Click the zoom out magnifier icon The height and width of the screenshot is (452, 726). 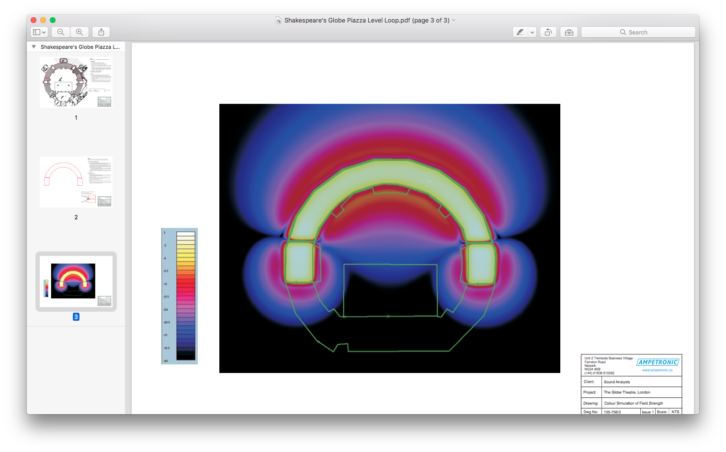61,32
